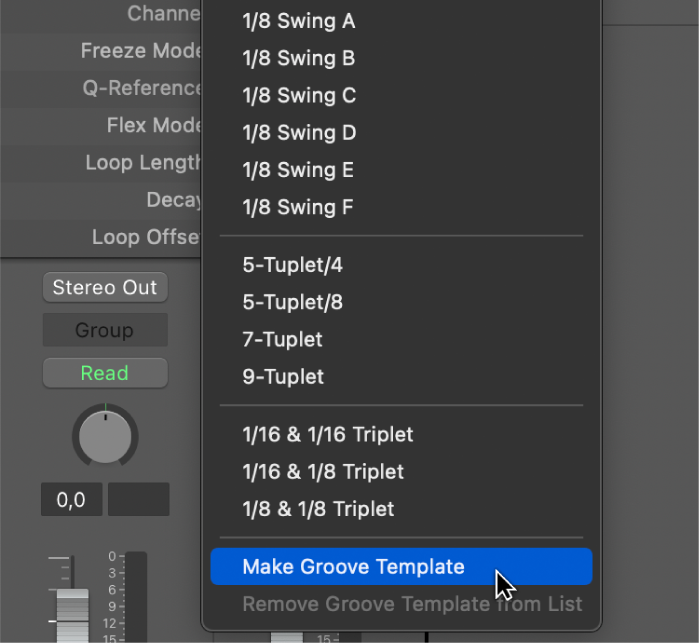The width and height of the screenshot is (700, 644).
Task: Select 1/8 Swing D quantize value
Action: 299,133
